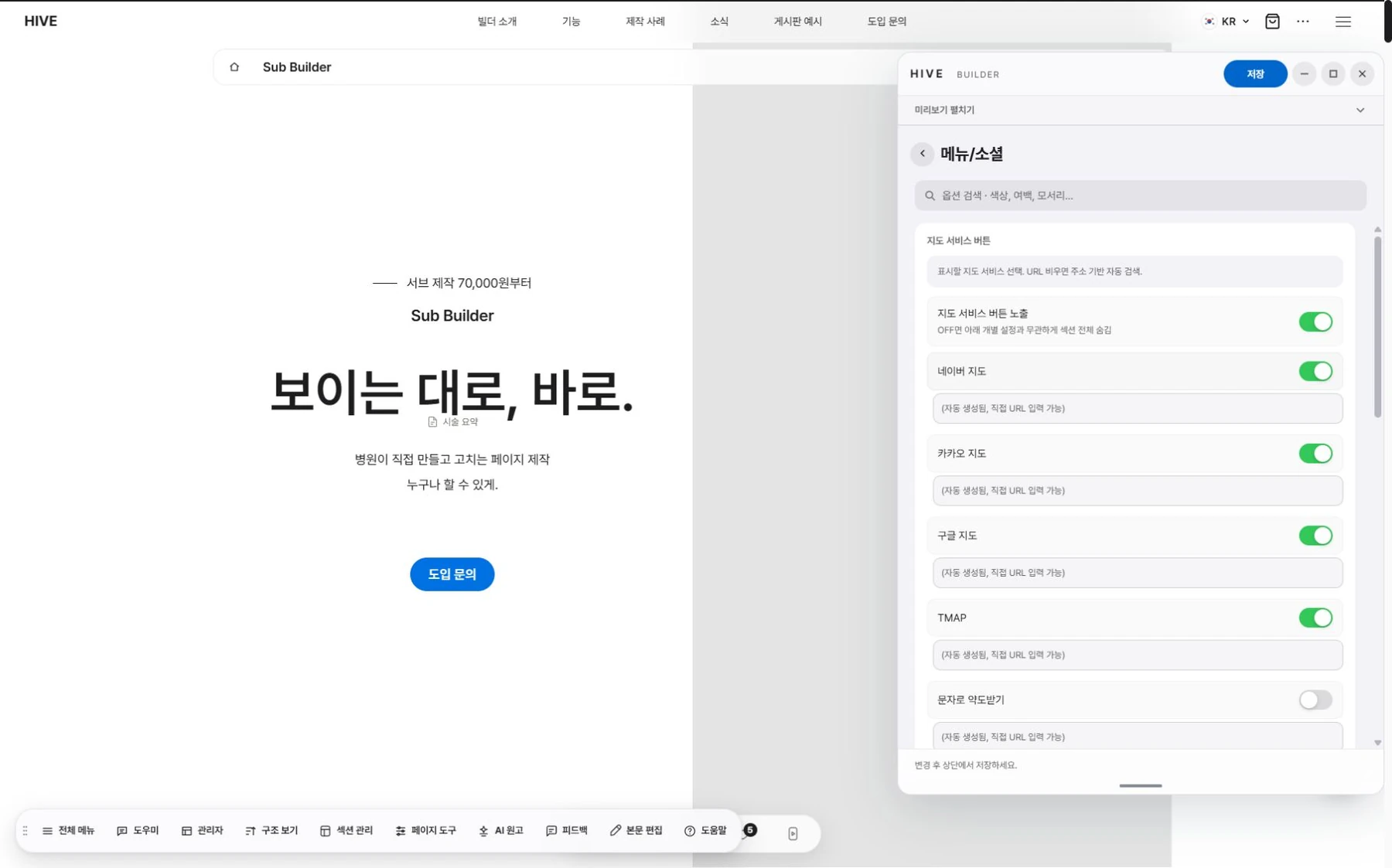Turn off the 구글 지도 switch
Viewport: 1392px width, 868px height.
point(1315,536)
